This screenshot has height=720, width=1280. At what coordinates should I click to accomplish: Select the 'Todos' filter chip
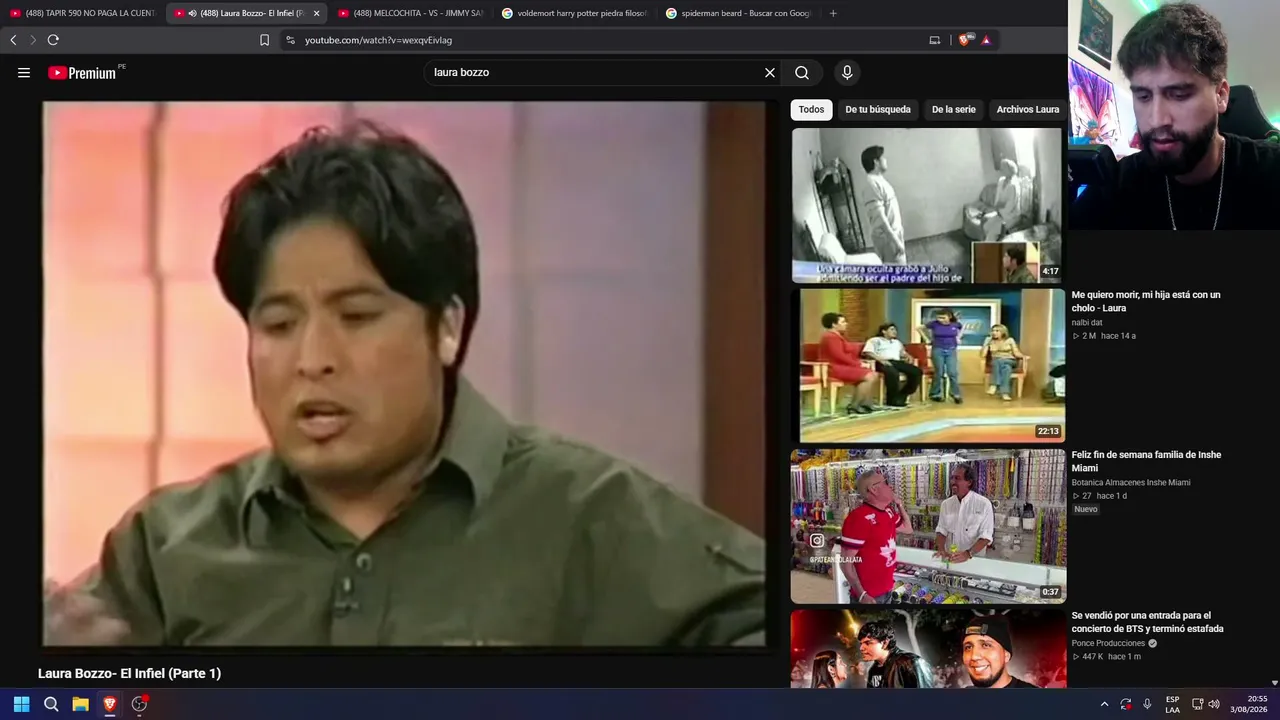tap(812, 109)
